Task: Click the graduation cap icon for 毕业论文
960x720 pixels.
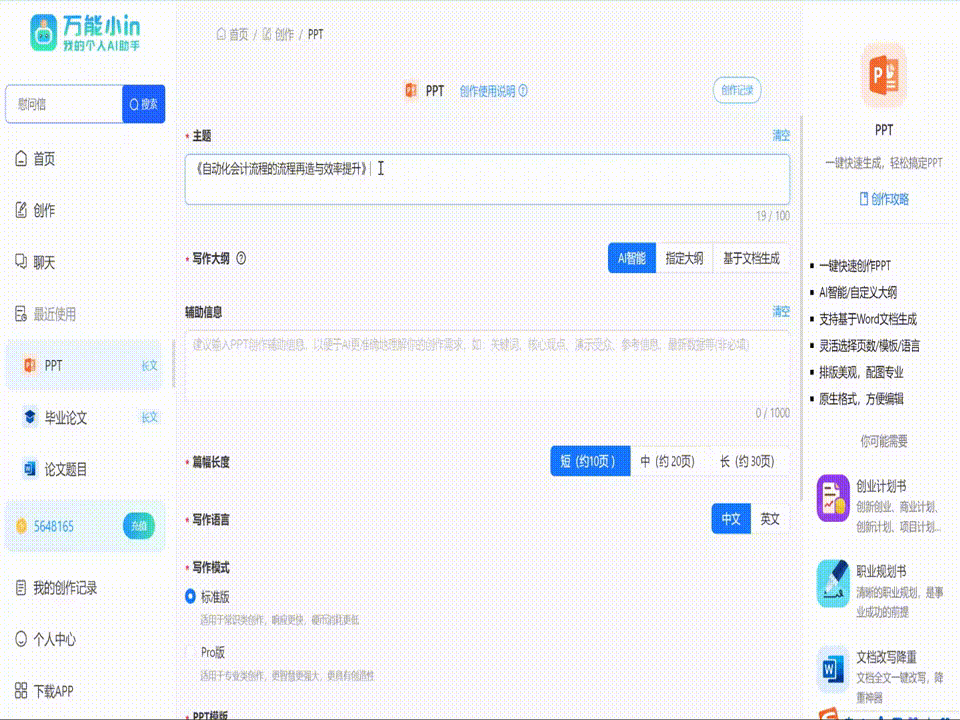Action: [29, 418]
